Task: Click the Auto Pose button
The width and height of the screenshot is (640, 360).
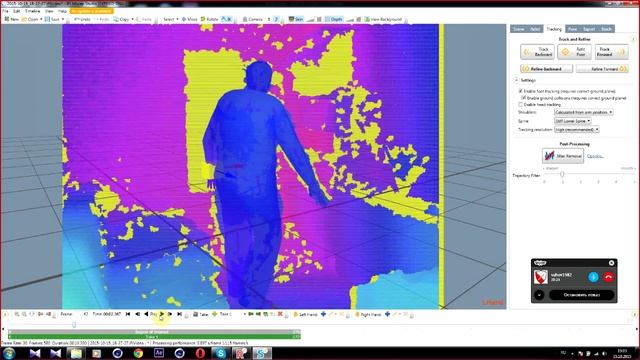Action: pos(574,52)
